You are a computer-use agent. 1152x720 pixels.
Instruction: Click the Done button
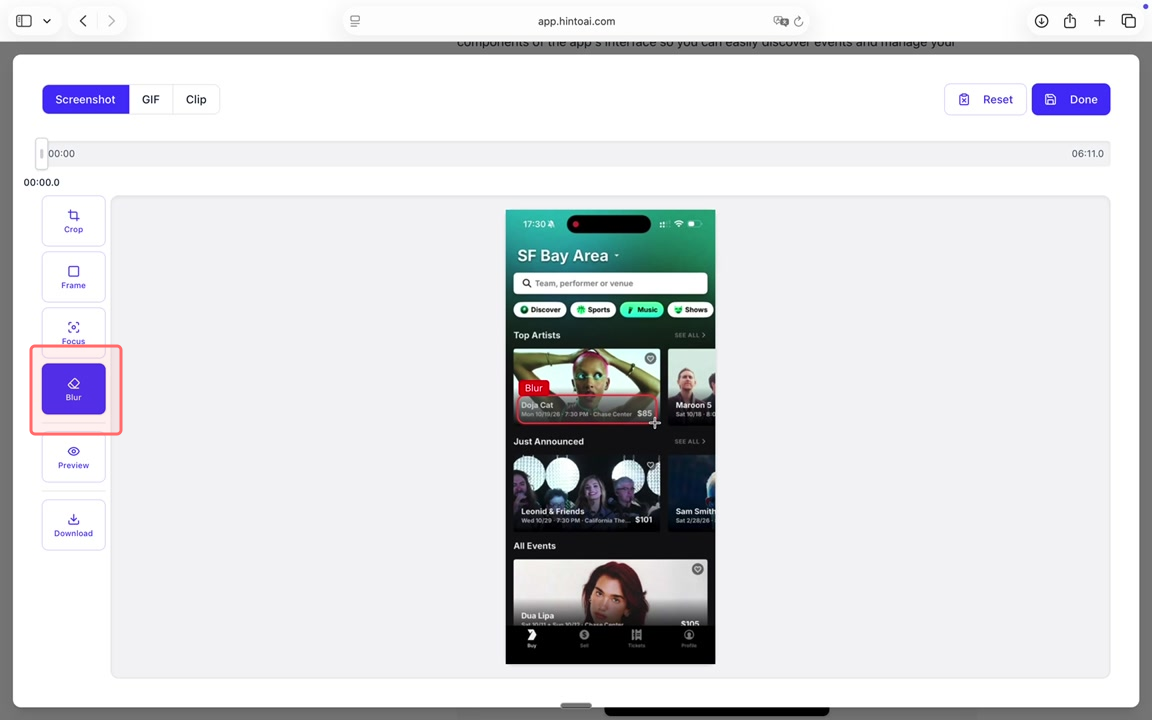pos(1070,99)
